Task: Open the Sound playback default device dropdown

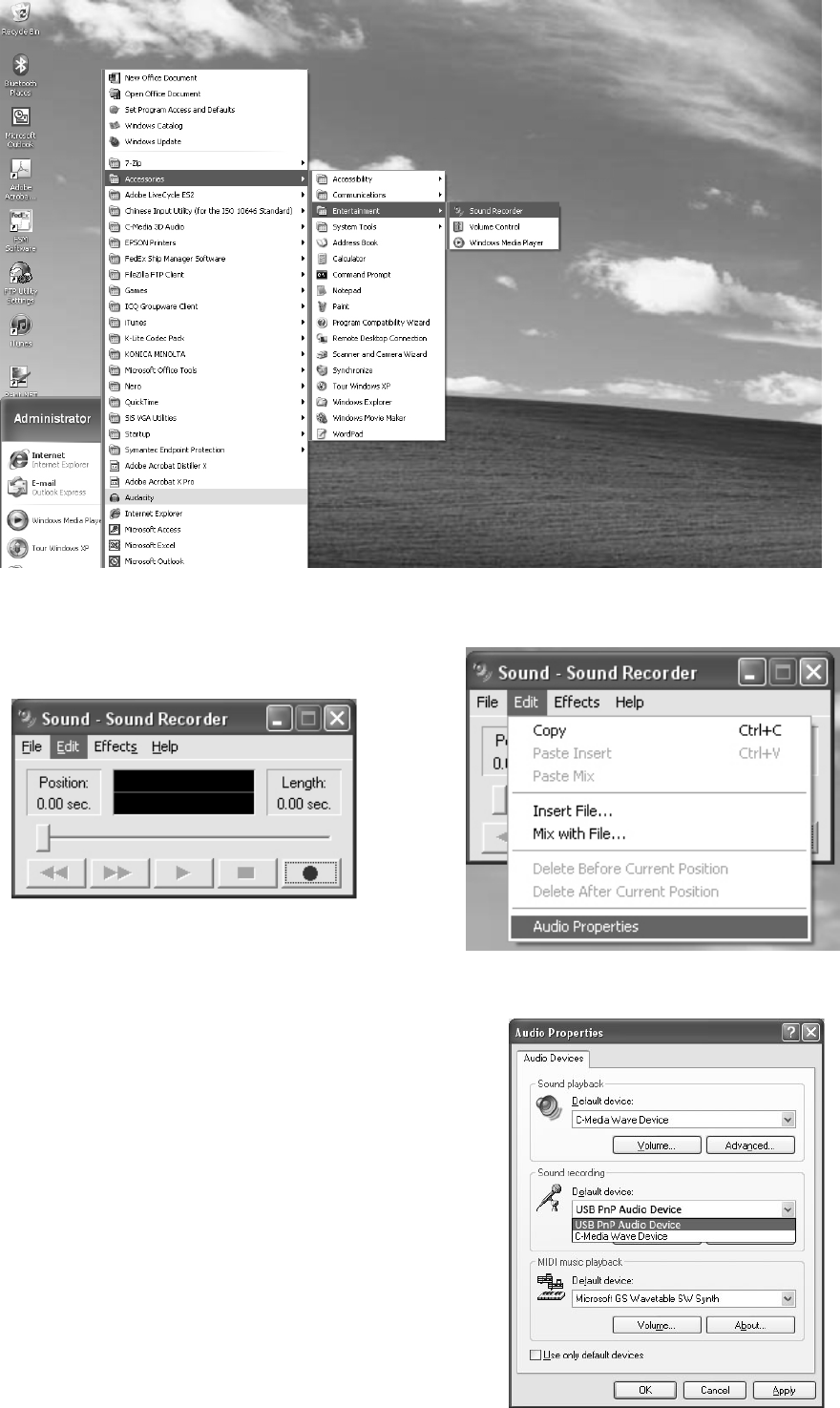Action: [x=787, y=1120]
